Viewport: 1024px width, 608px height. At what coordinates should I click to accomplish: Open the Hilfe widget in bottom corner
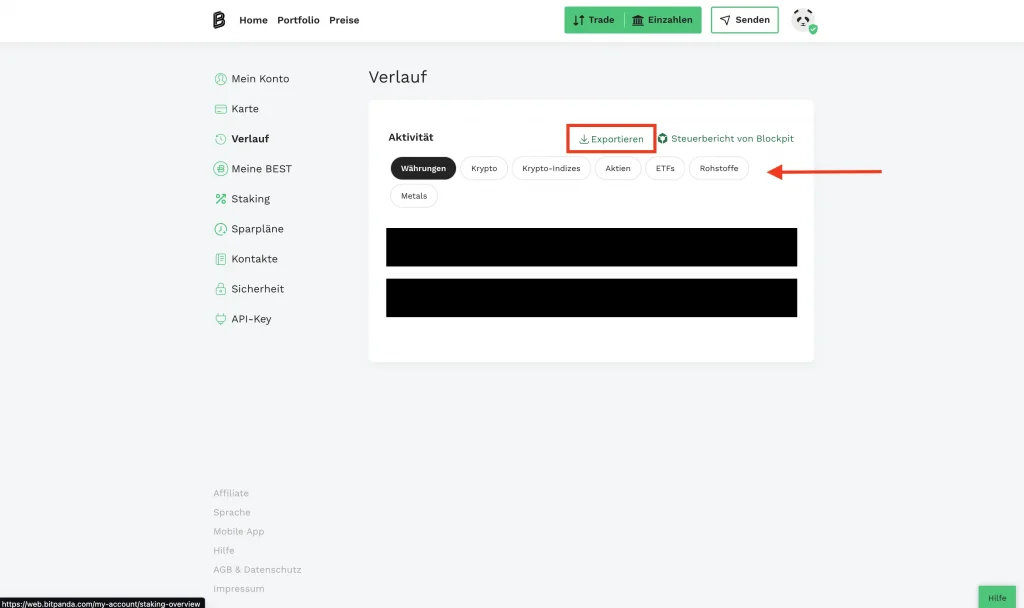pyautogui.click(x=997, y=597)
